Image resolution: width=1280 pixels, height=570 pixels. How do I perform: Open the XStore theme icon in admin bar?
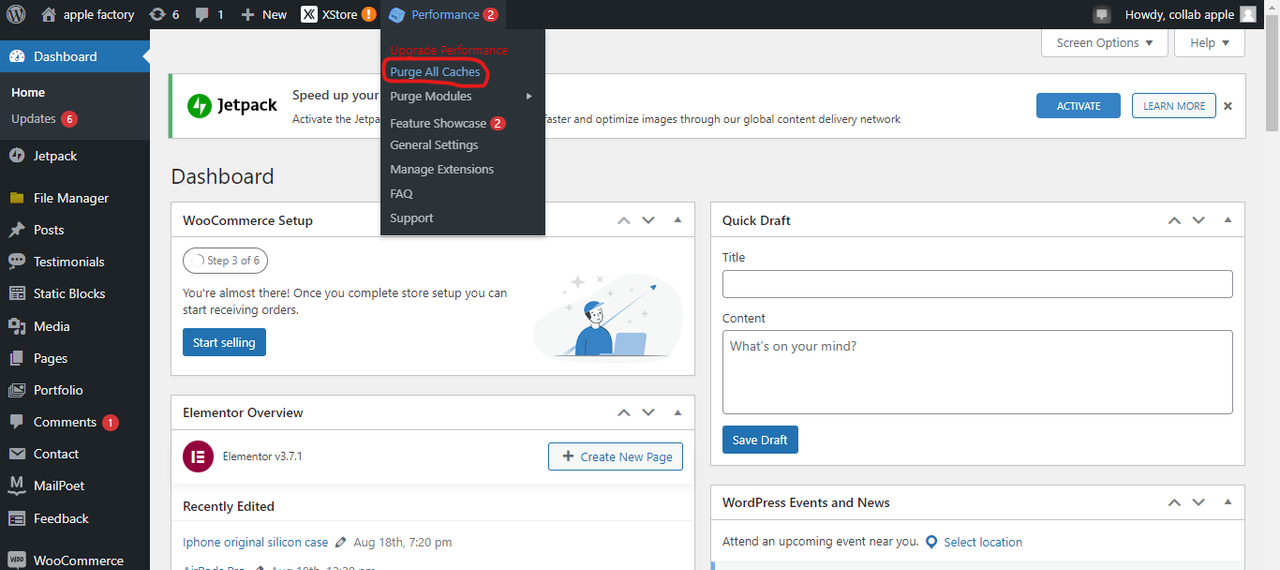coord(310,14)
